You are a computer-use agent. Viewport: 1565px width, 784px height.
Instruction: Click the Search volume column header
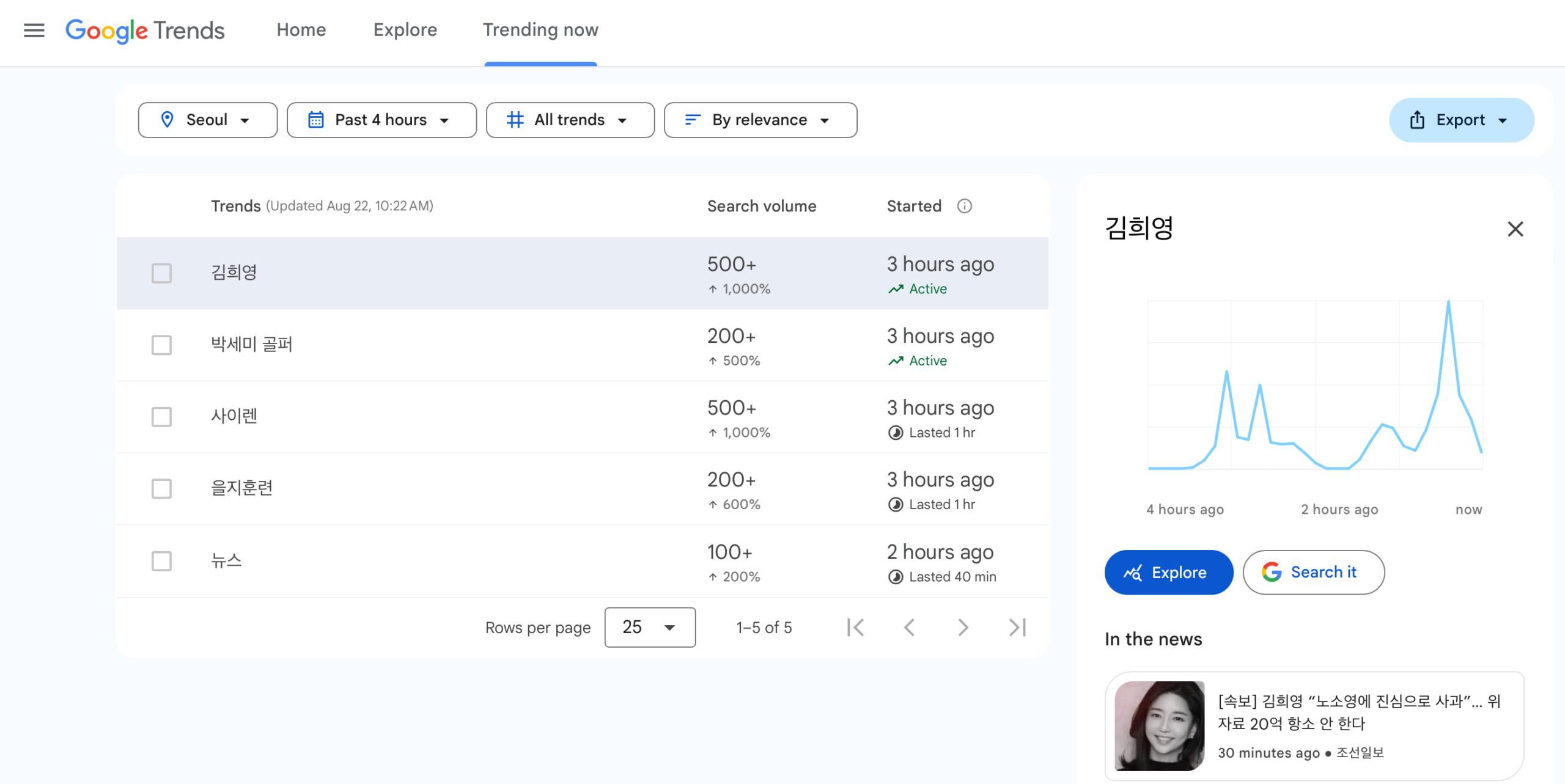[x=762, y=207]
